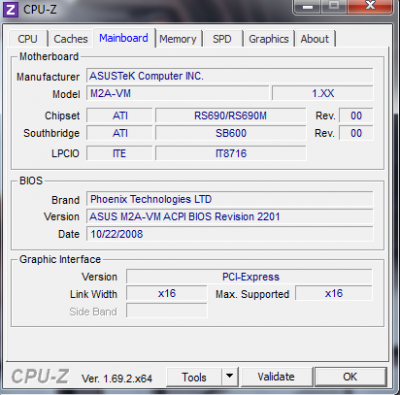Click the Manufacturer label

point(48,77)
